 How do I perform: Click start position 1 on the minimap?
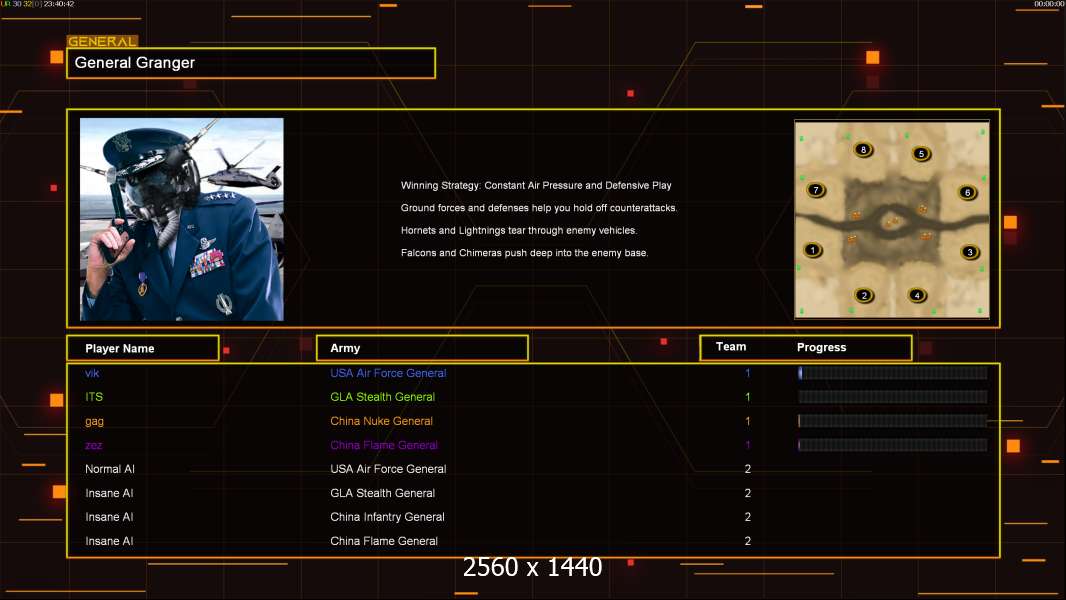pyautogui.click(x=812, y=250)
